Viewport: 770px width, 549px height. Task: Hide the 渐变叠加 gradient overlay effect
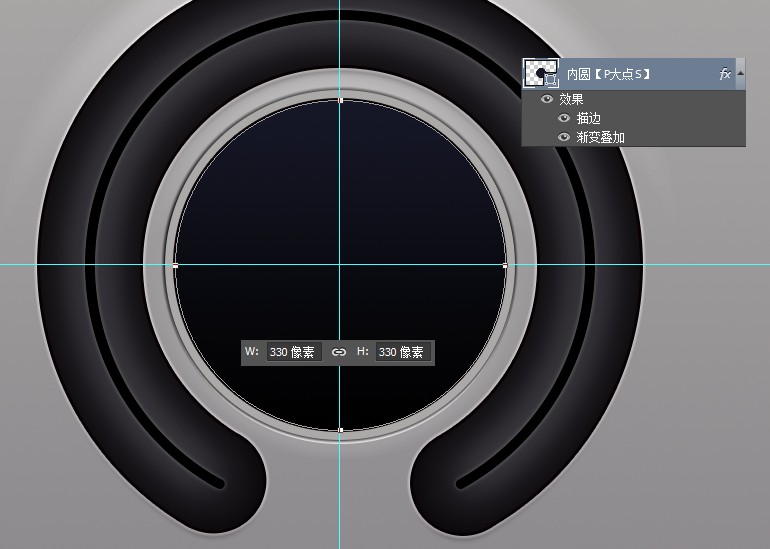(x=564, y=137)
